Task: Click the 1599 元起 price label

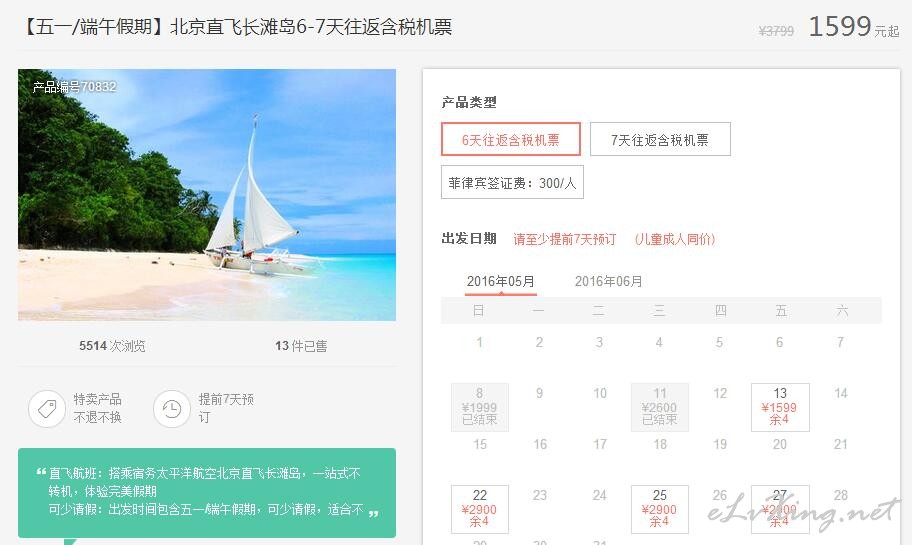Action: (x=854, y=27)
